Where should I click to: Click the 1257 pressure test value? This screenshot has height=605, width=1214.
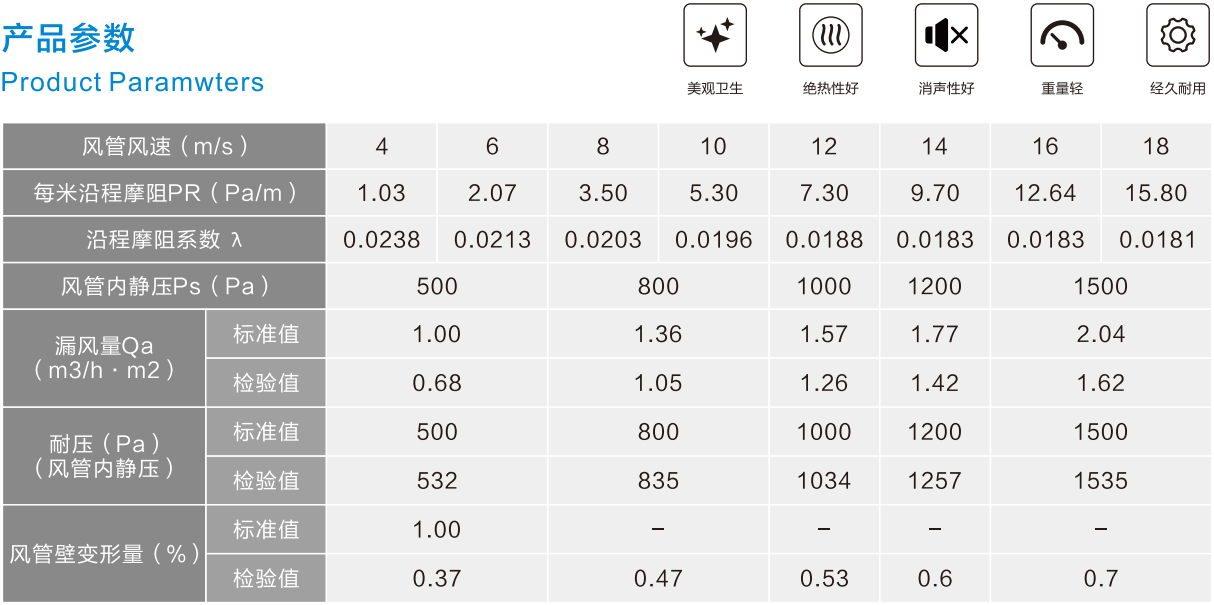click(935, 480)
